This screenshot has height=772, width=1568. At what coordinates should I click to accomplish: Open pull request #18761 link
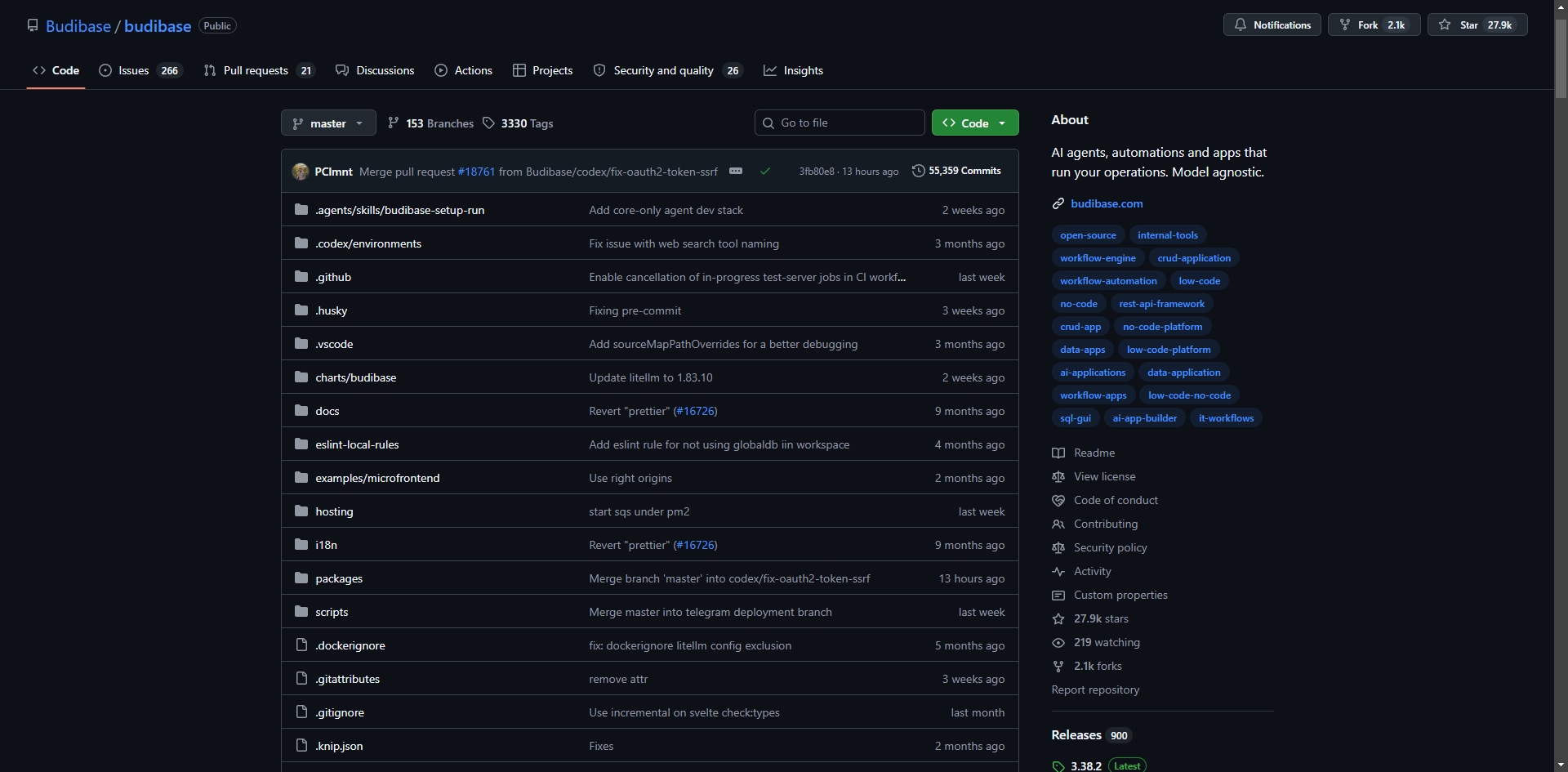tap(477, 172)
